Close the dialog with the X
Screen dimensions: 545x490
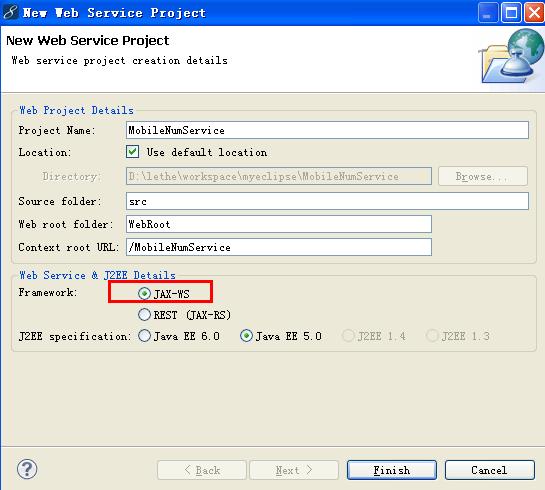[534, 13]
